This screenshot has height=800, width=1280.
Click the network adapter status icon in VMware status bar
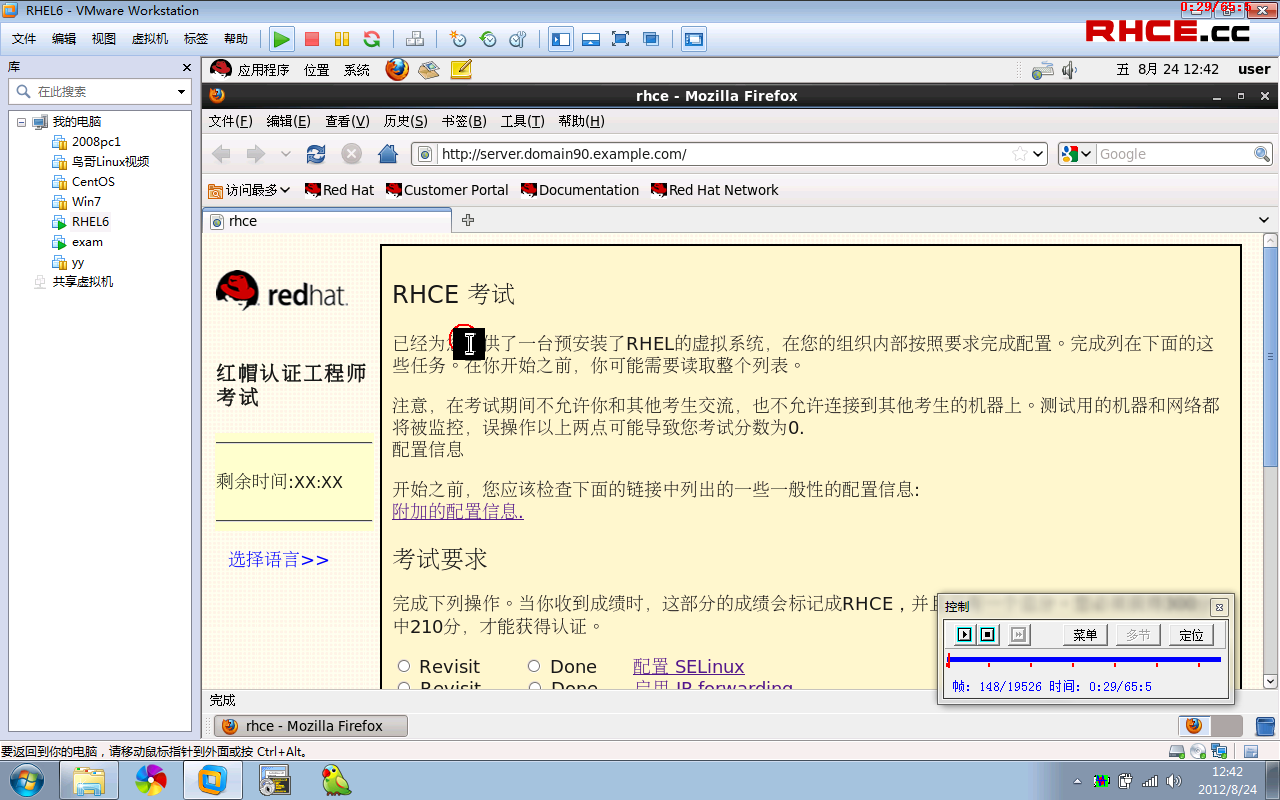click(1218, 751)
